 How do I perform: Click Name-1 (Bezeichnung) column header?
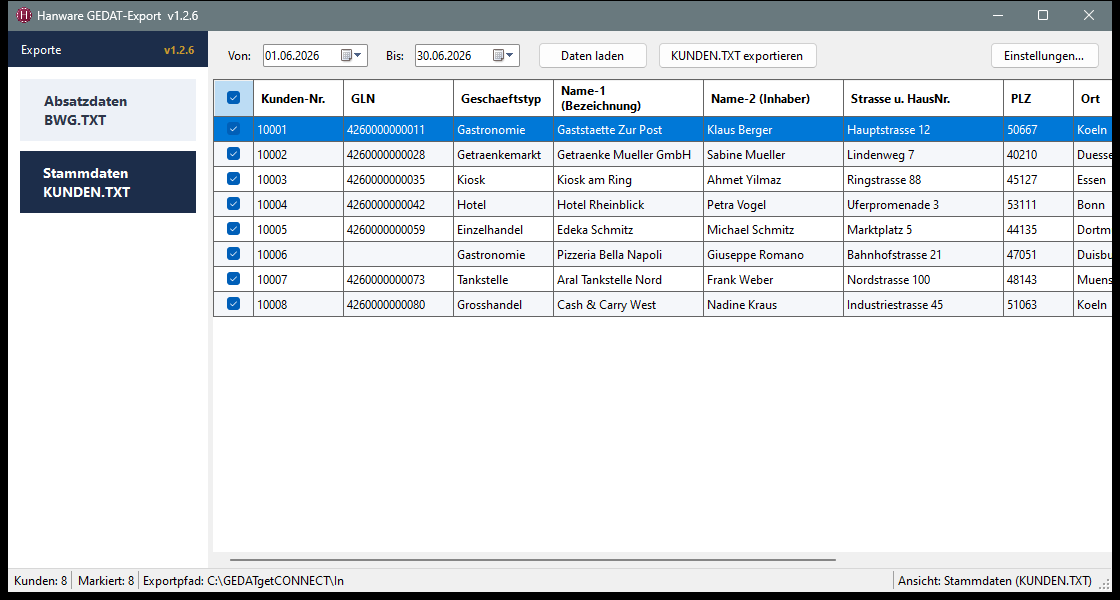[629, 99]
